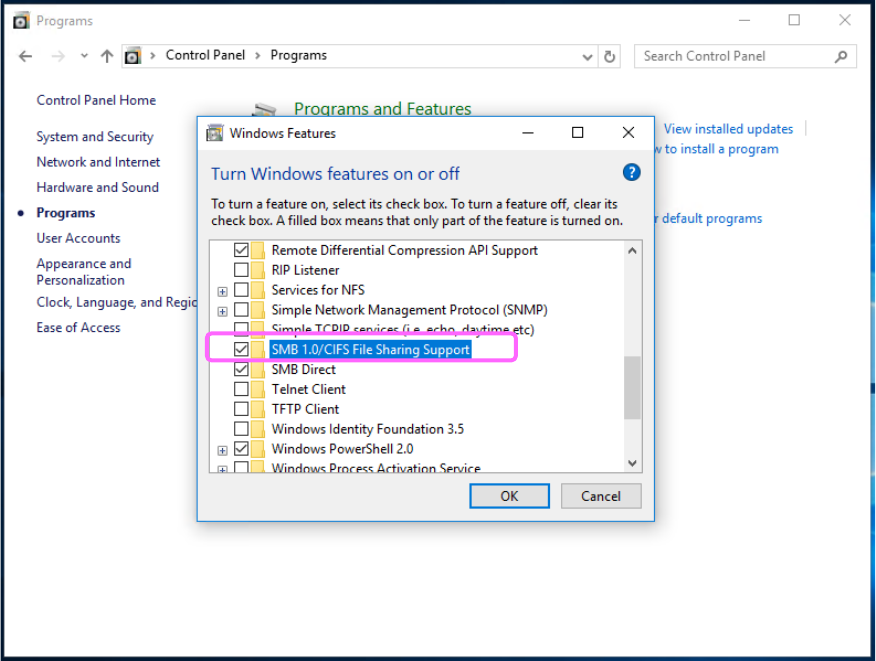Uncheck SMB 1.0/CIFS File Sharing Support
The width and height of the screenshot is (876, 661).
(x=241, y=349)
